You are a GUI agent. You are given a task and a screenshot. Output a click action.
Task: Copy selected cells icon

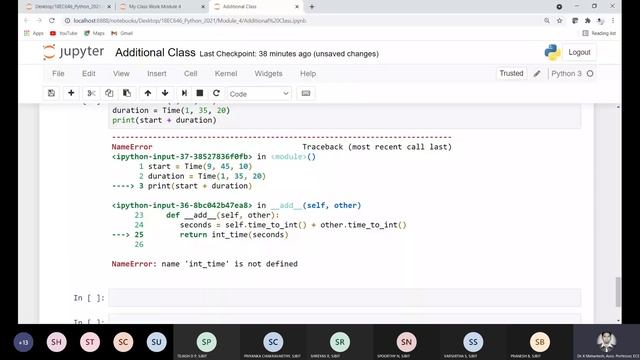(109, 93)
